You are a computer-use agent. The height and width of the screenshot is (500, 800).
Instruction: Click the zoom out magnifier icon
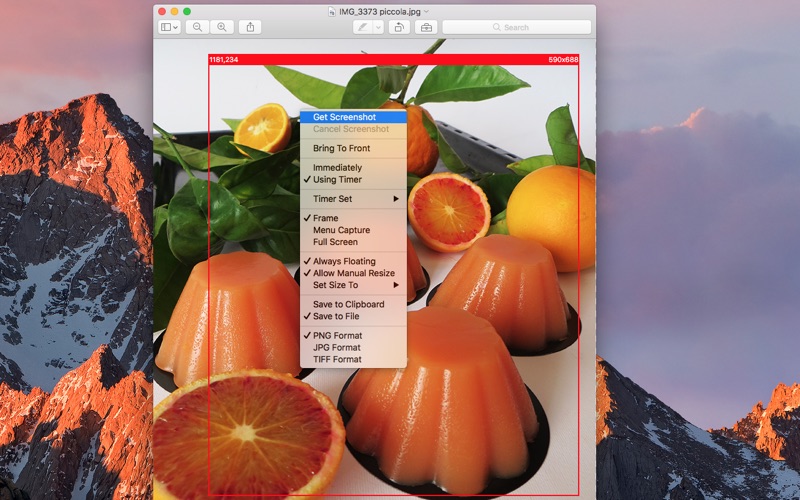coord(197,27)
